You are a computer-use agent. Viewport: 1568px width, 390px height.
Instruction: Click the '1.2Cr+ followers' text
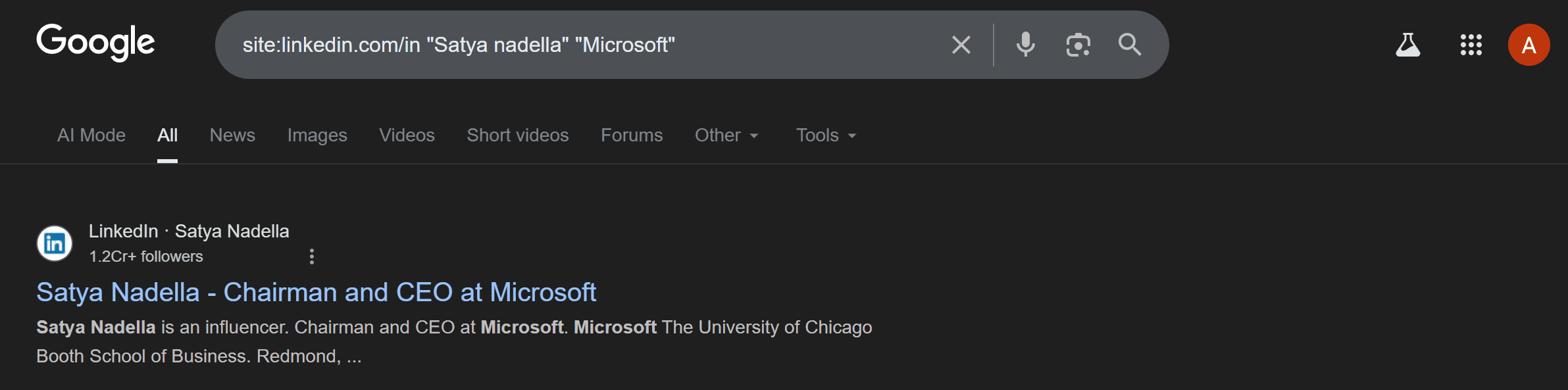pyautogui.click(x=146, y=256)
